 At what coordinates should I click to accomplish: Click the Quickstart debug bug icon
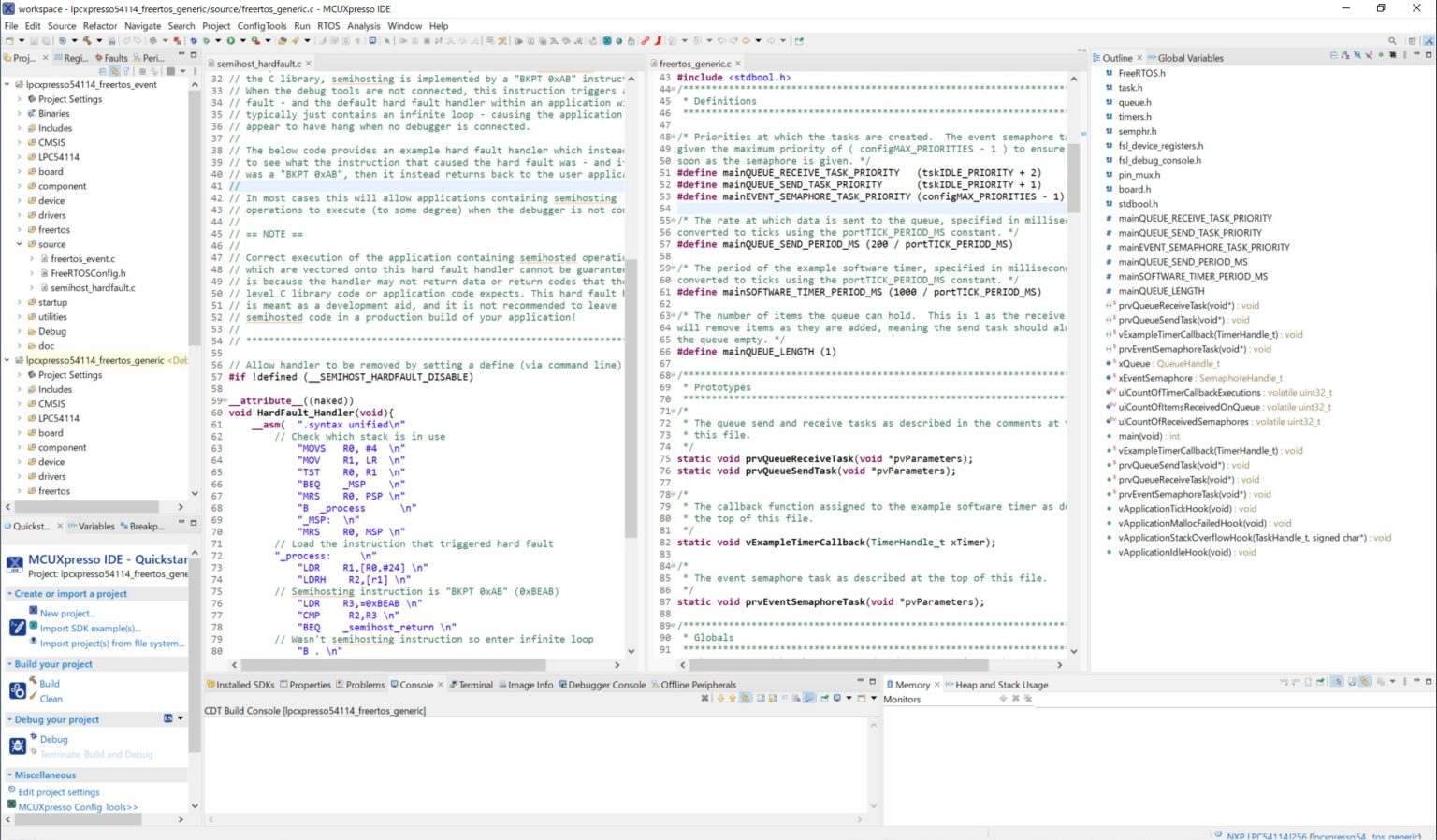click(17, 746)
